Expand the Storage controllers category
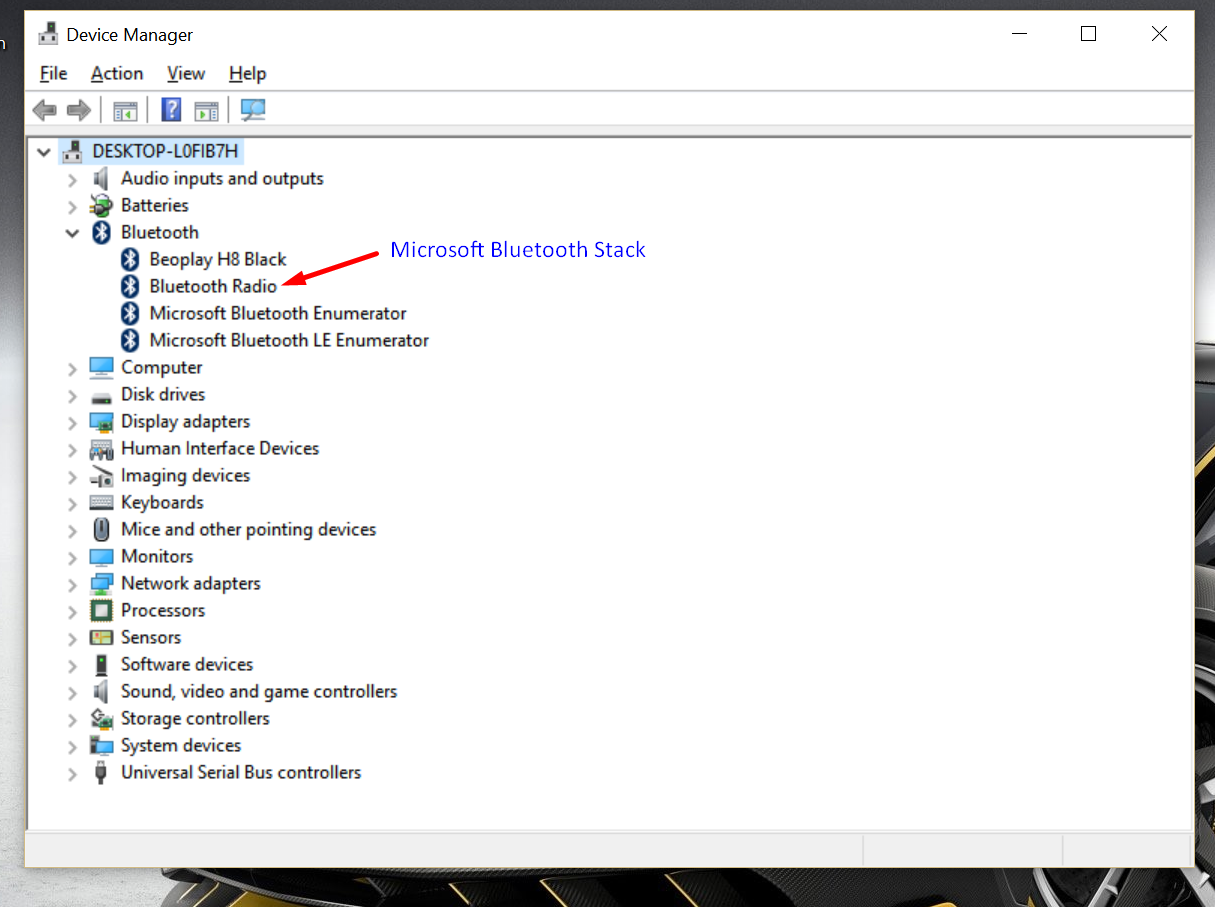 (72, 719)
